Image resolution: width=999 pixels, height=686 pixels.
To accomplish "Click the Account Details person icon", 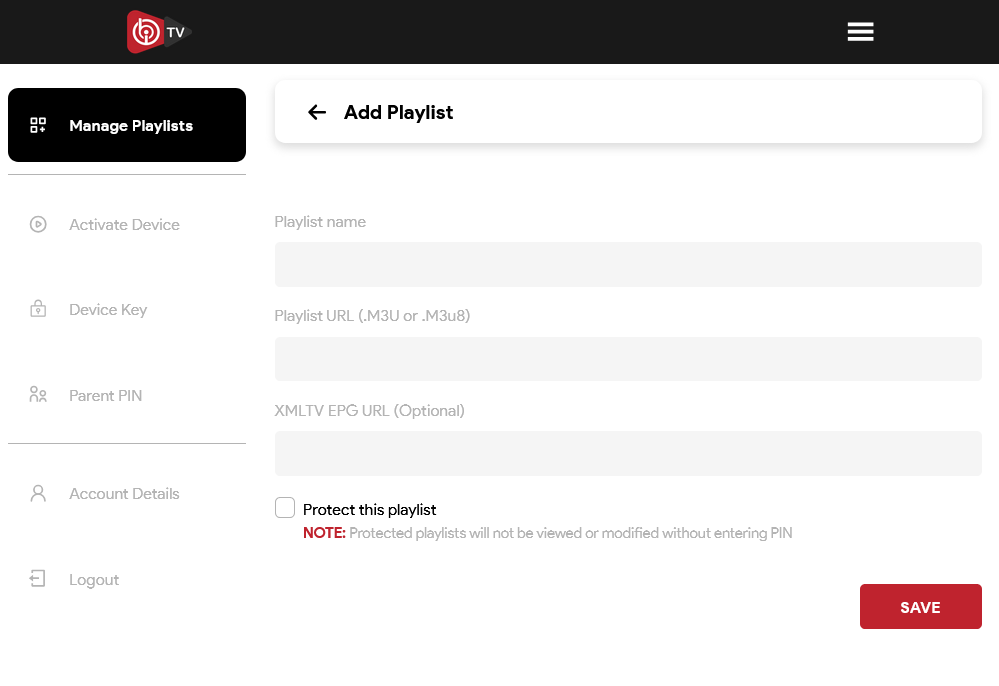I will pos(38,493).
